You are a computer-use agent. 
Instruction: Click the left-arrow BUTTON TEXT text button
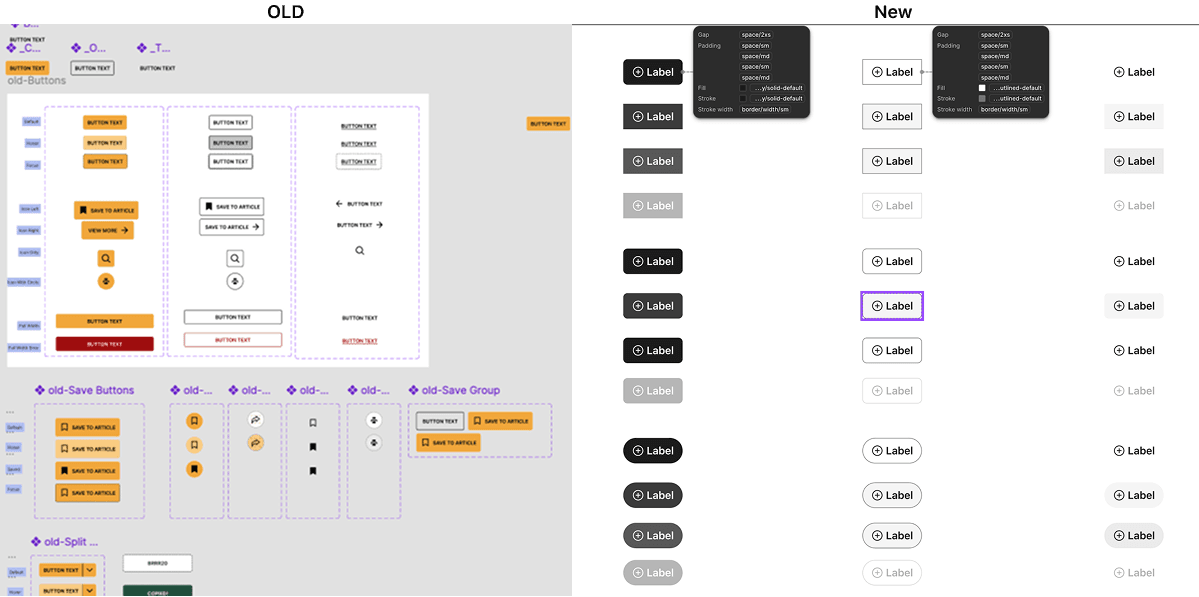(359, 204)
